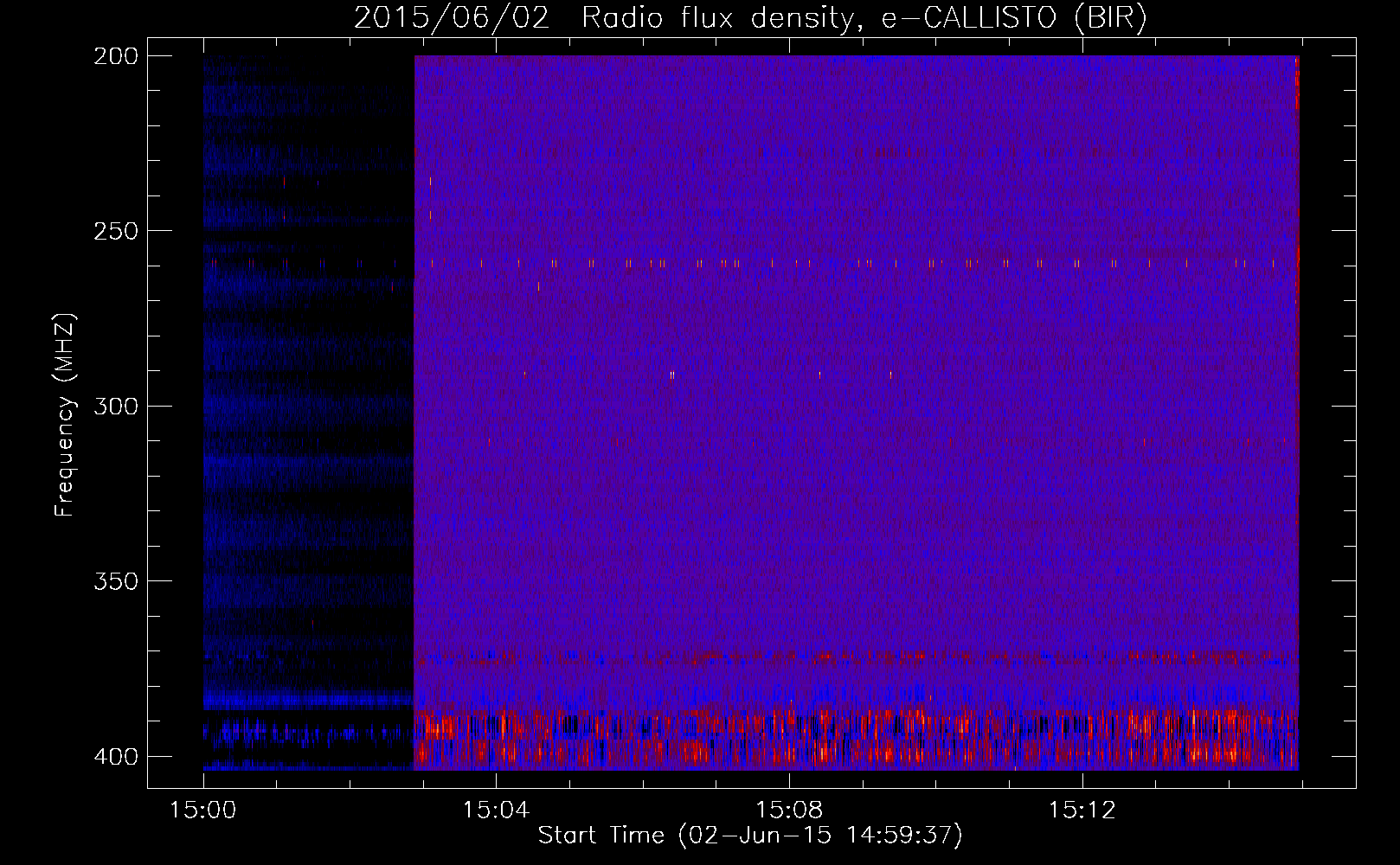1400x865 pixels.
Task: Click the 200 frequency tick label
Action: [x=115, y=56]
